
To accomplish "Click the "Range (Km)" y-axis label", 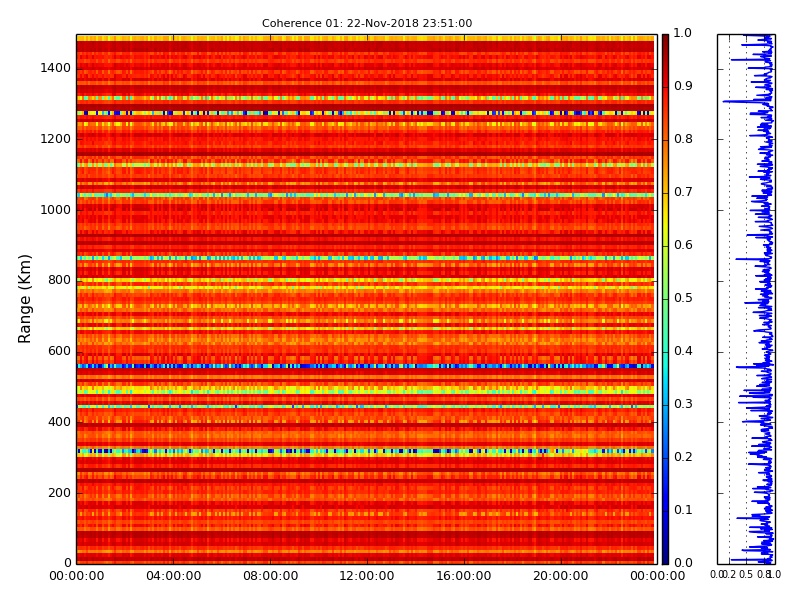I will pyautogui.click(x=24, y=298).
